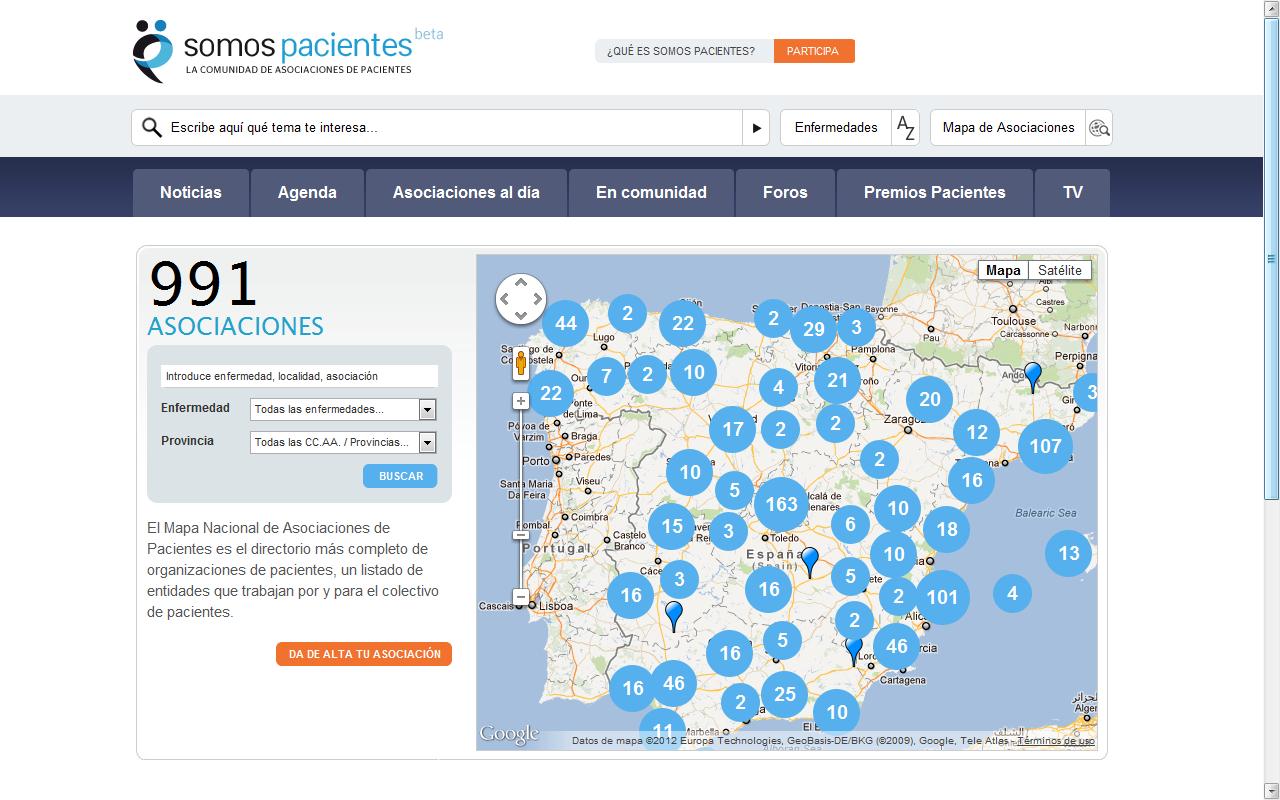Switch map to Satélite view
The image size is (1280, 800).
tap(1059, 270)
